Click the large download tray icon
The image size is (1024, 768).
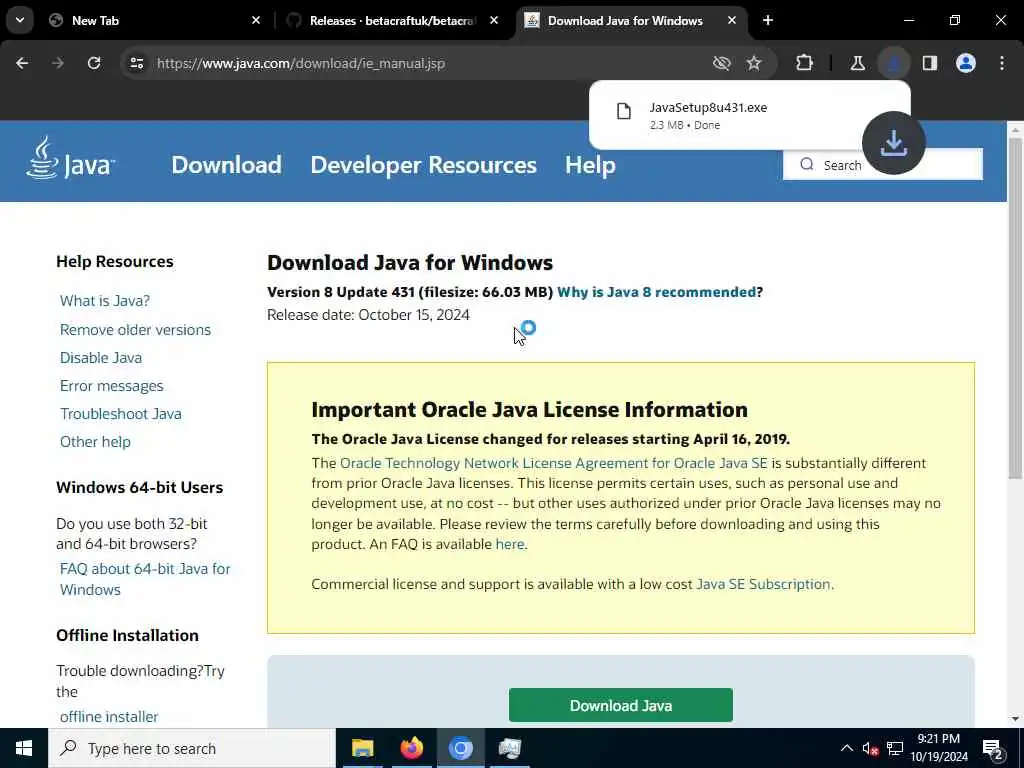[x=893, y=143]
